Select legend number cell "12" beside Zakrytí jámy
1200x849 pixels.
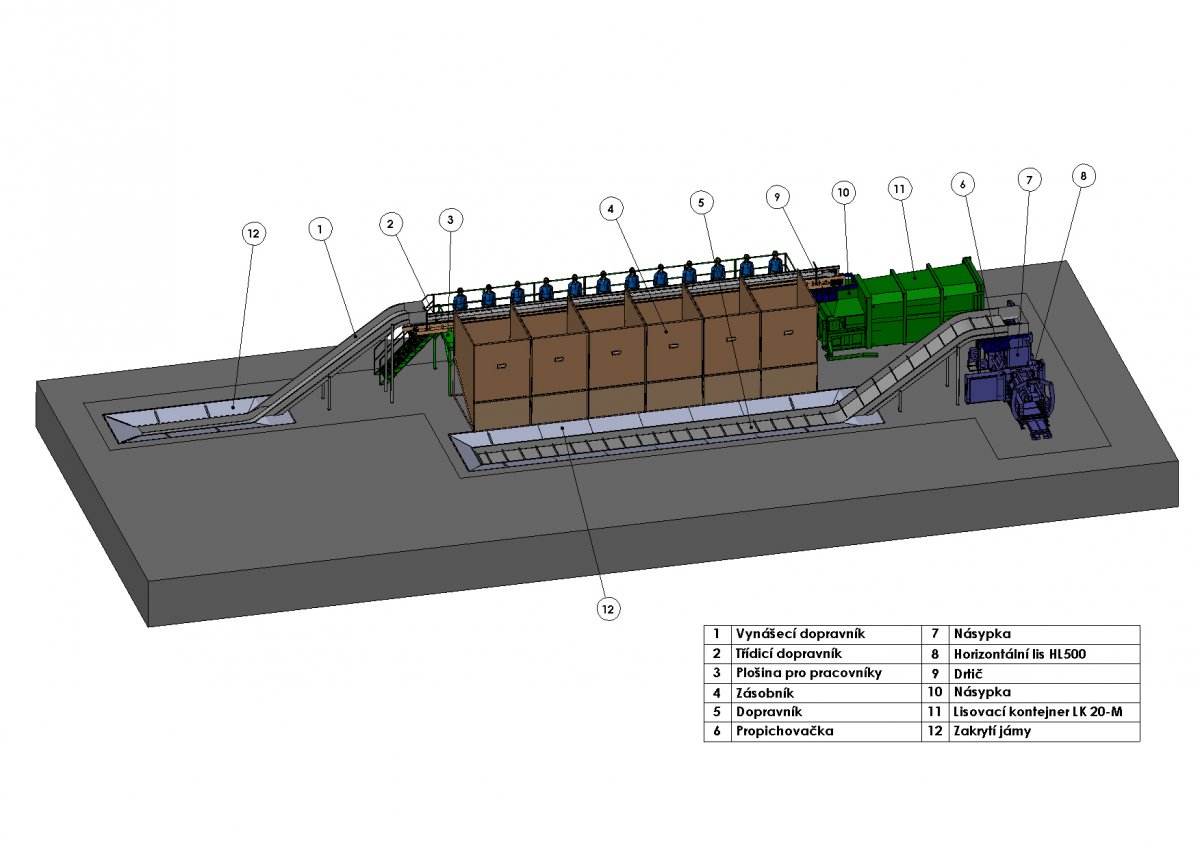point(934,731)
